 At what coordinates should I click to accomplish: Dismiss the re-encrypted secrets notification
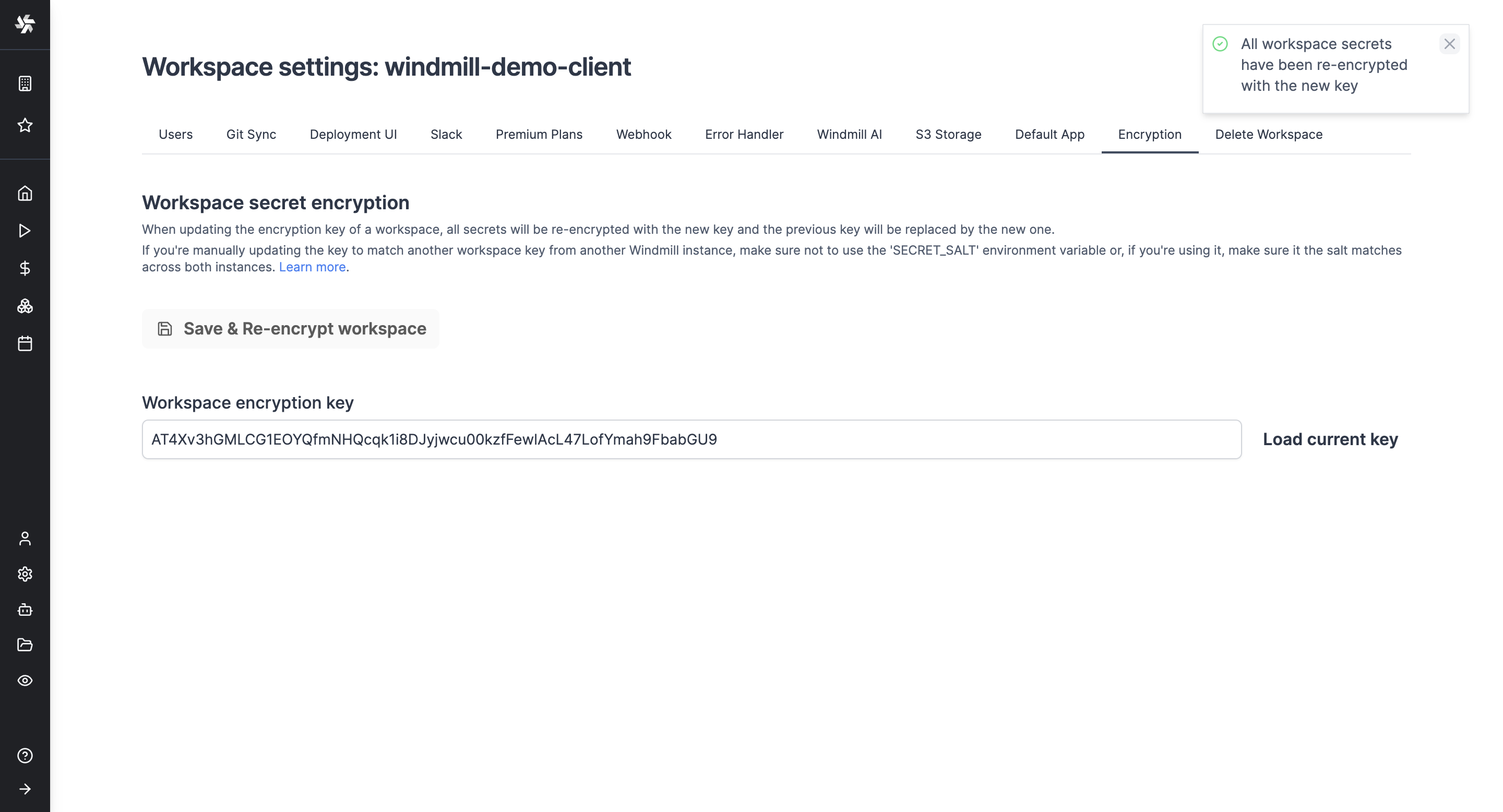[x=1449, y=44]
